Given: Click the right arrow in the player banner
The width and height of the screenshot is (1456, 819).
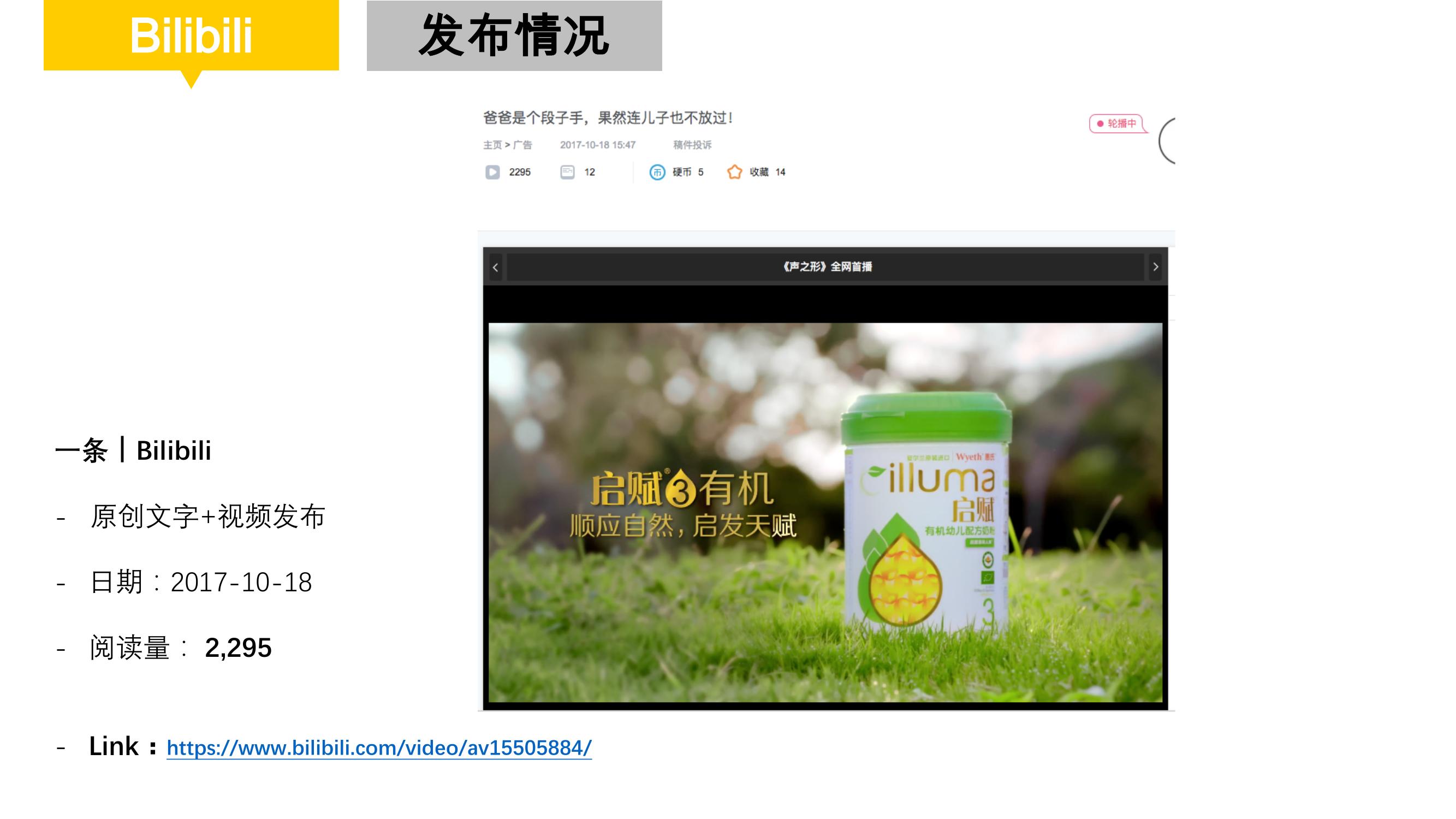Looking at the screenshot, I should pos(1156,267).
